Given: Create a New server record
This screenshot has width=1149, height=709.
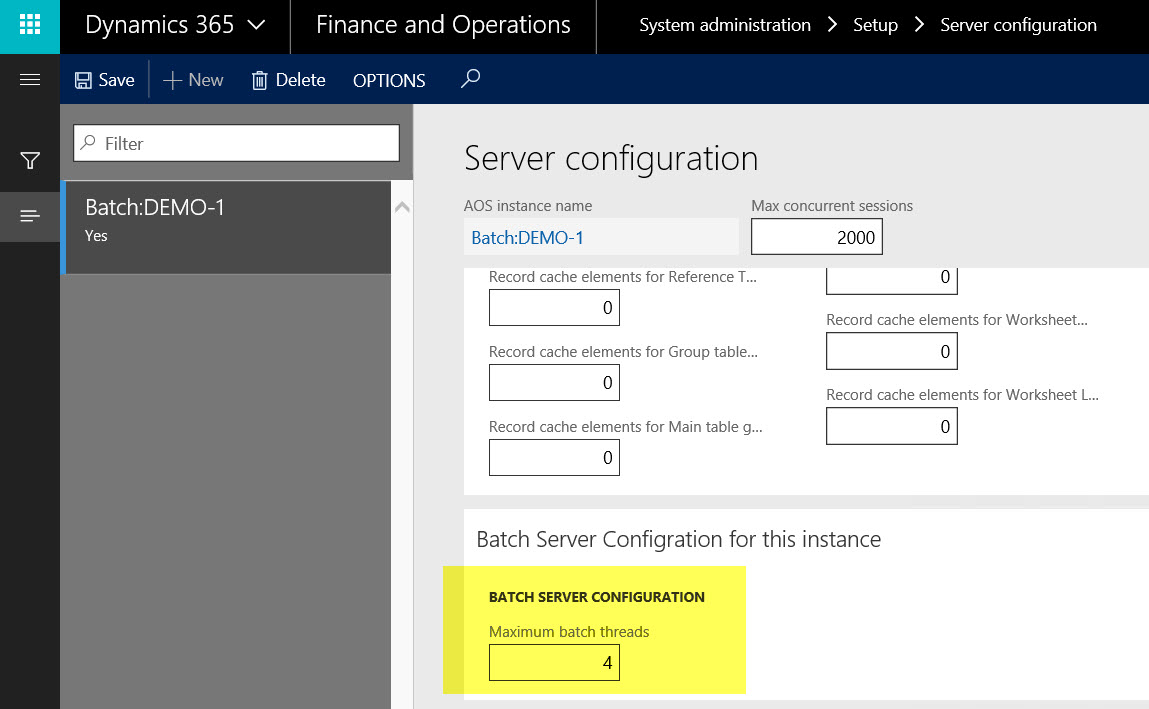Looking at the screenshot, I should pyautogui.click(x=193, y=80).
